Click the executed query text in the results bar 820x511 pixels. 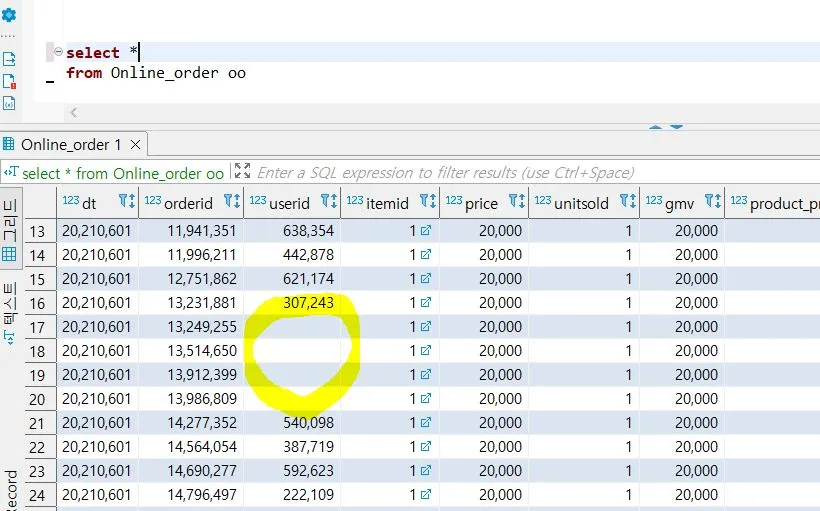123,174
